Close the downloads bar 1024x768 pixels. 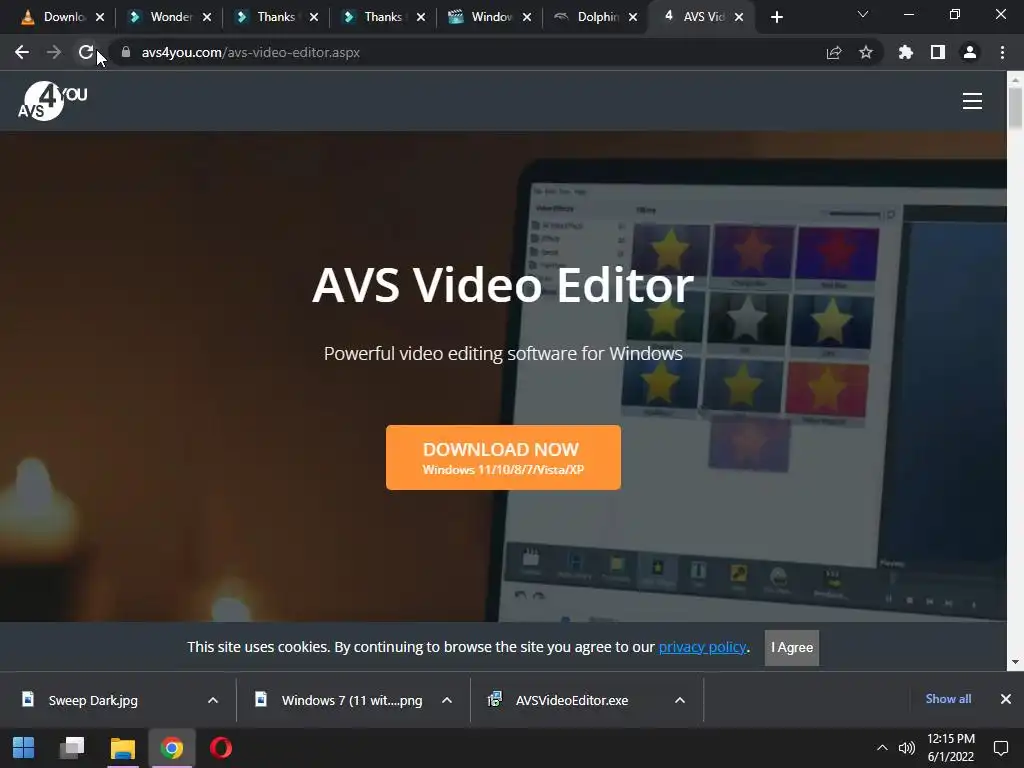(x=1006, y=699)
